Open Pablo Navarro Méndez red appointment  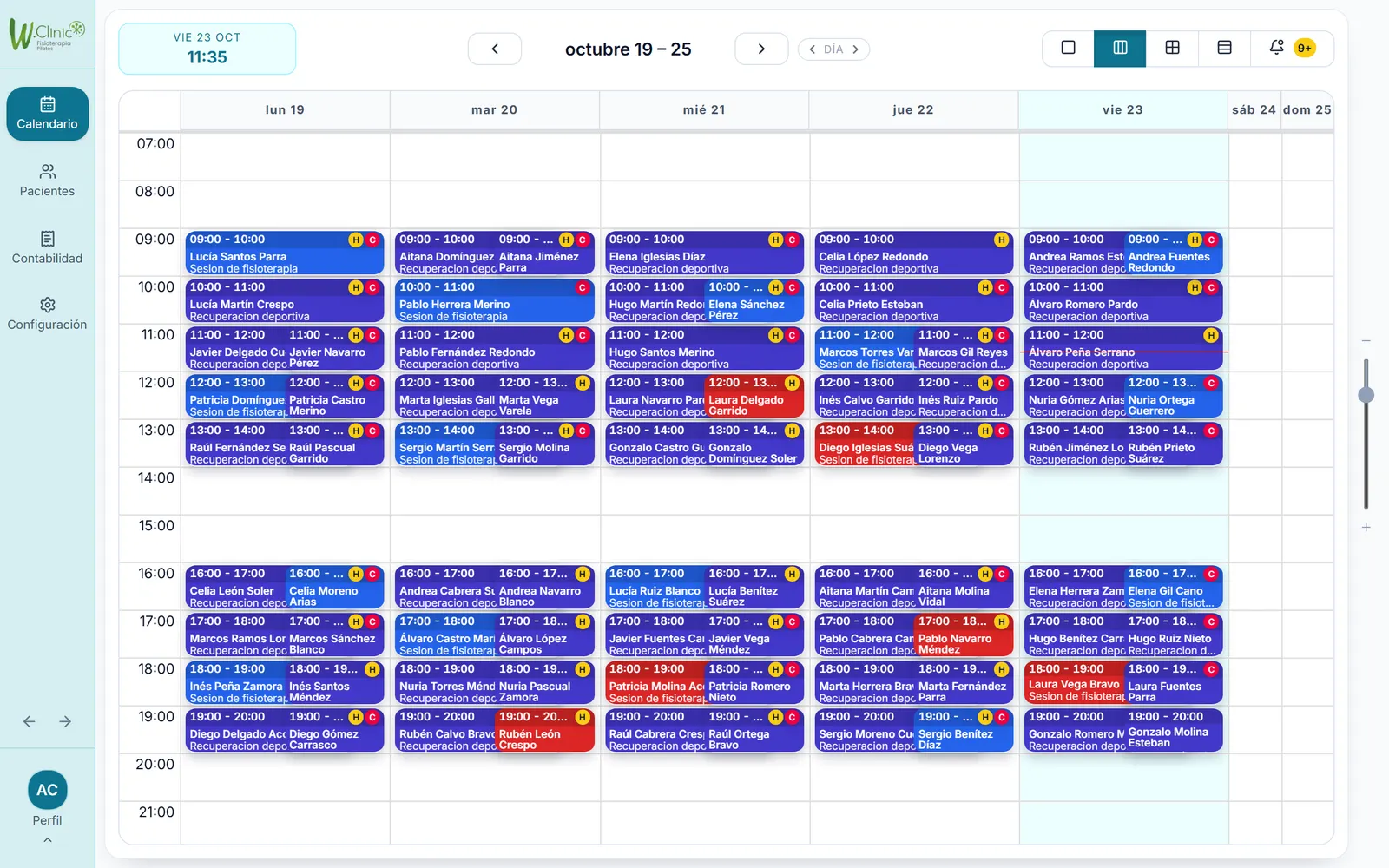[x=964, y=635]
